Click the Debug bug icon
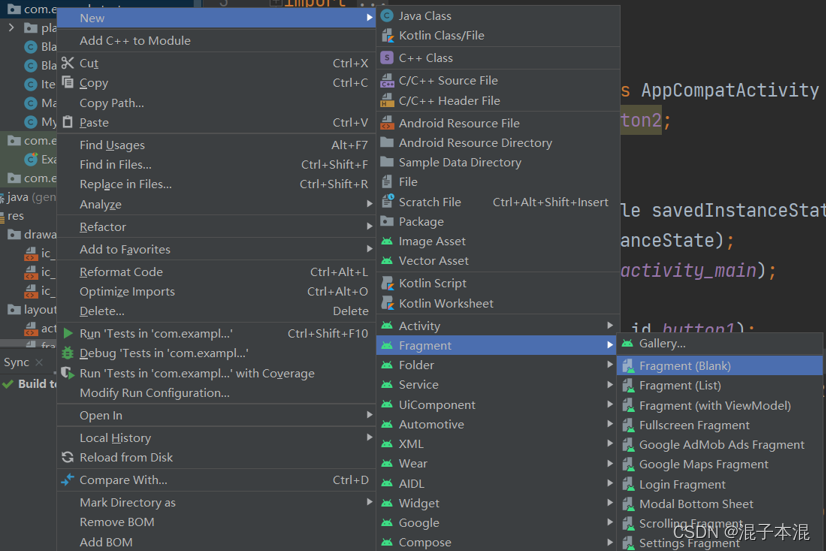The image size is (826, 551). [x=67, y=353]
